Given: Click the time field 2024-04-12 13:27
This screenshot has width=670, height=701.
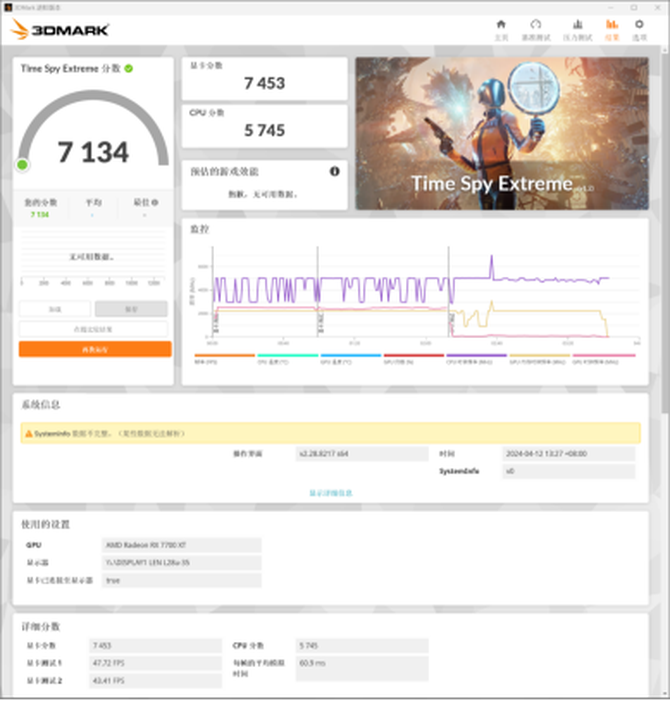Looking at the screenshot, I should click(569, 454).
